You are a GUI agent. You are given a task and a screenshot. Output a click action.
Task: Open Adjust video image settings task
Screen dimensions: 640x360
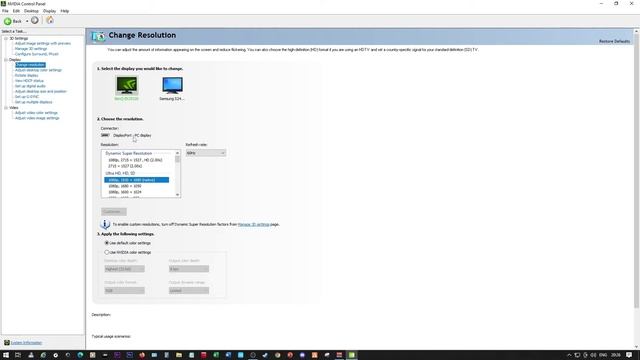pos(37,118)
